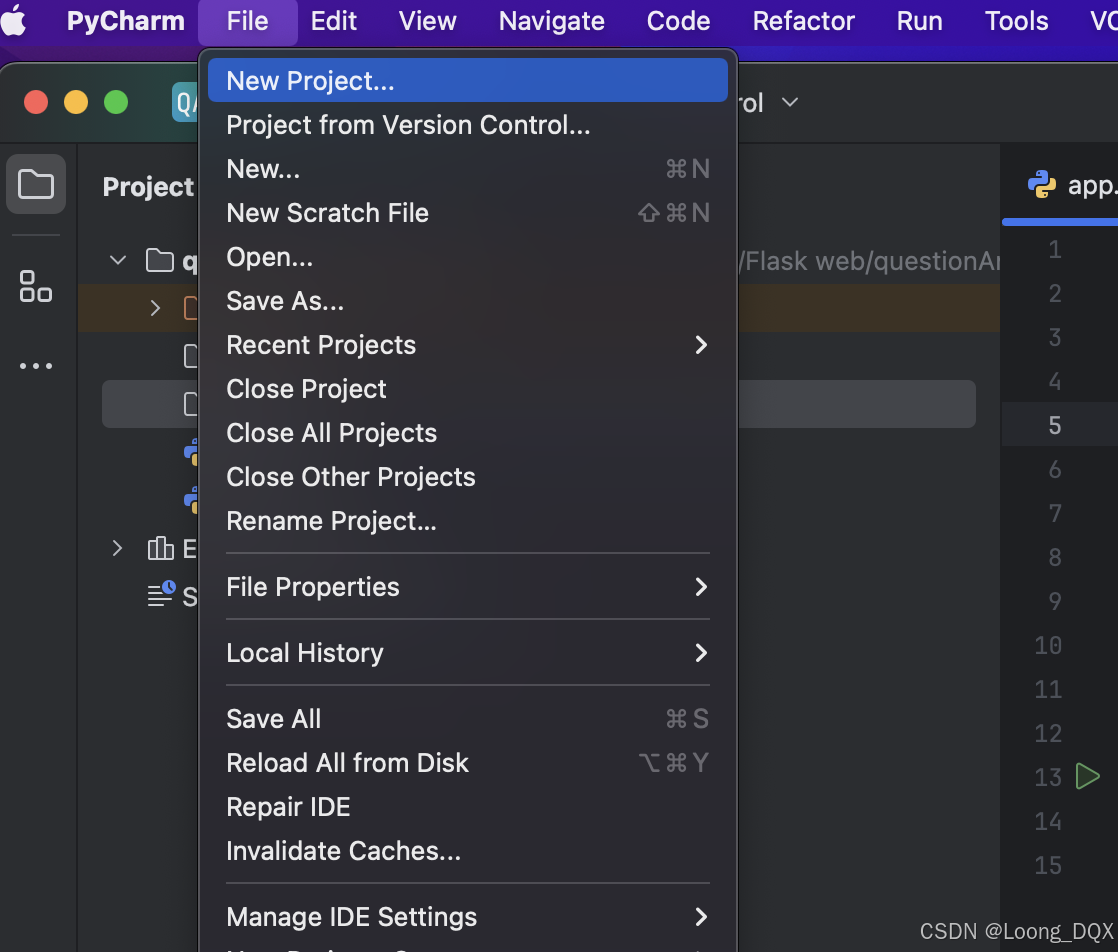The width and height of the screenshot is (1118, 952).
Task: Choose Project from Version Control
Action: coord(408,125)
